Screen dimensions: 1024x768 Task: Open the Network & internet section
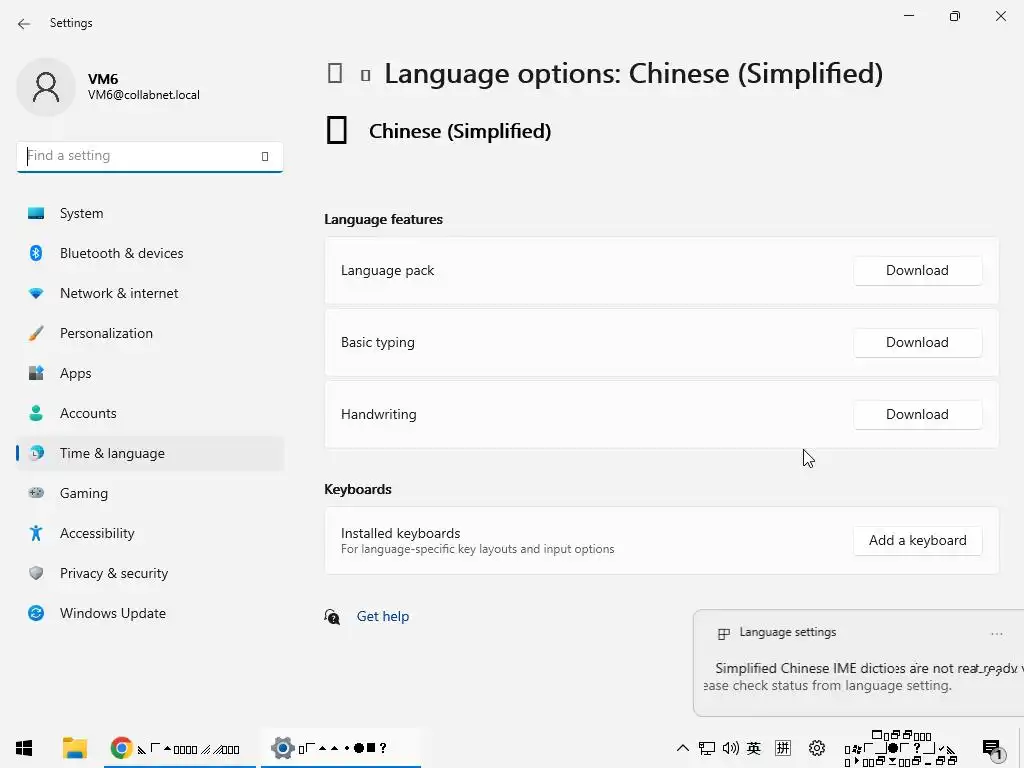tap(119, 293)
